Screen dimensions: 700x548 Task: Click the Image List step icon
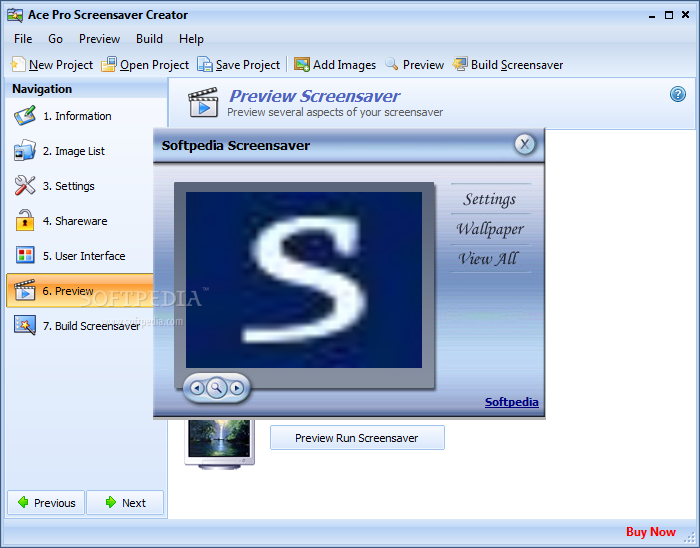(x=25, y=151)
